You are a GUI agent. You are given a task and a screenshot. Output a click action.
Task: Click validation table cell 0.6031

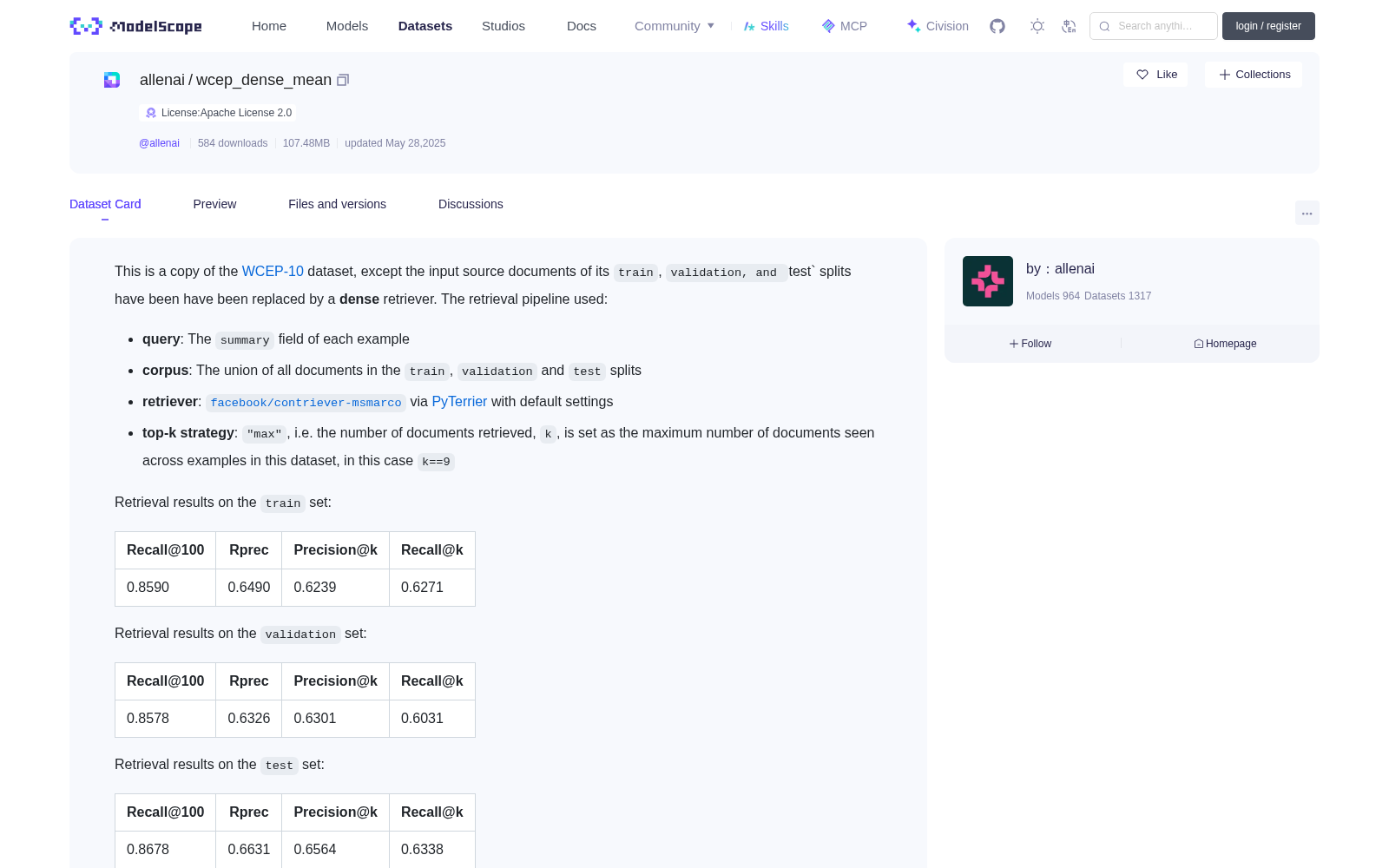432,719
